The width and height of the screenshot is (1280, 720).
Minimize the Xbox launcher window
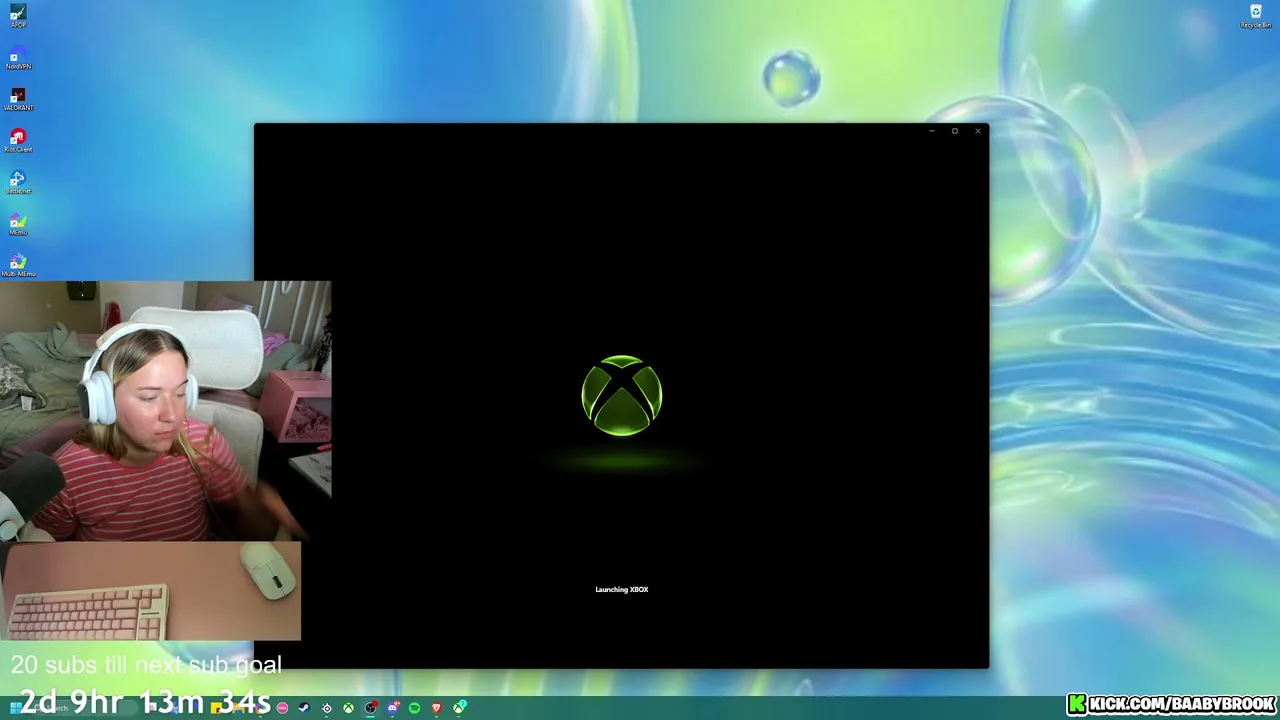[x=931, y=131]
